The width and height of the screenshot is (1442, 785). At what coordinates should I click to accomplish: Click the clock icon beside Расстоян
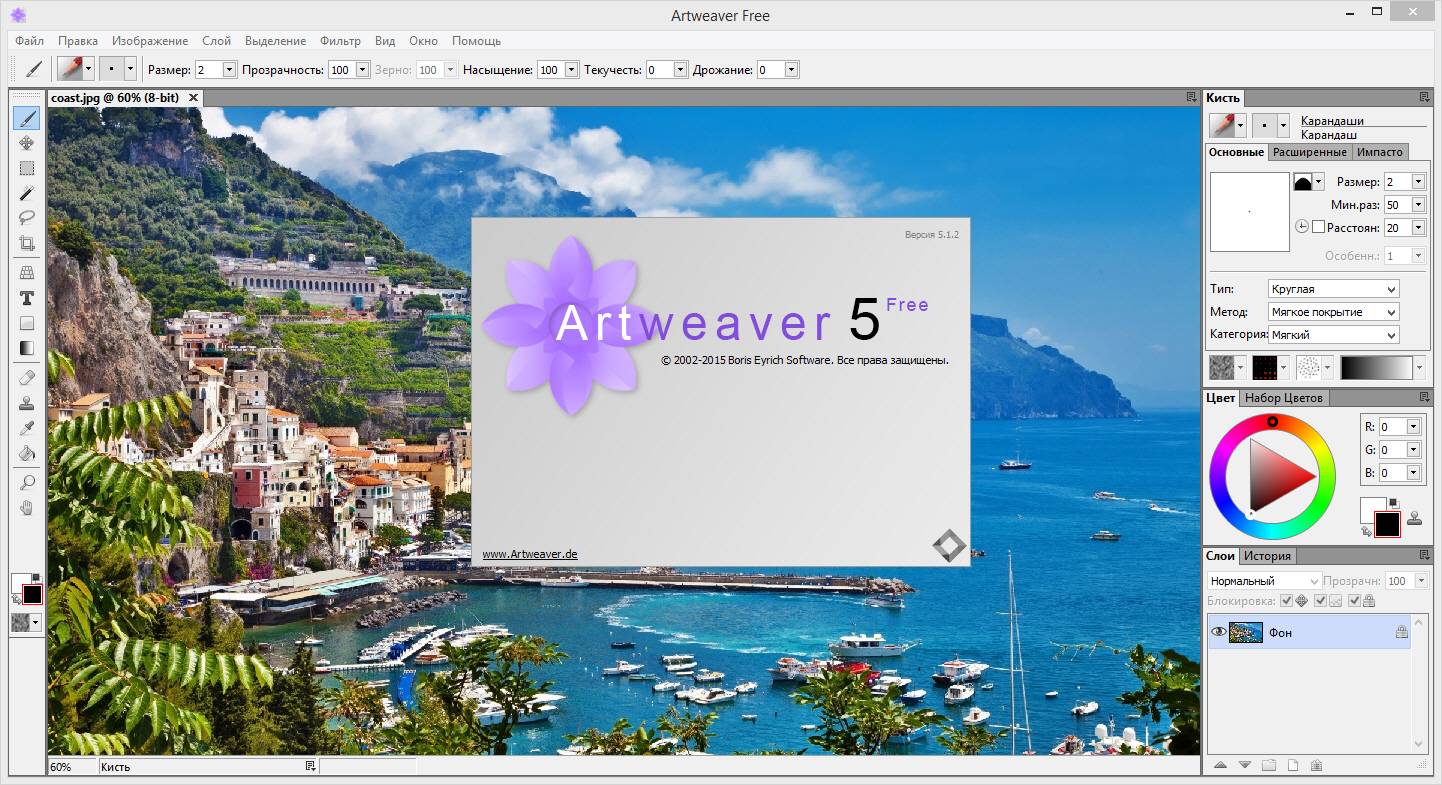point(1301,227)
